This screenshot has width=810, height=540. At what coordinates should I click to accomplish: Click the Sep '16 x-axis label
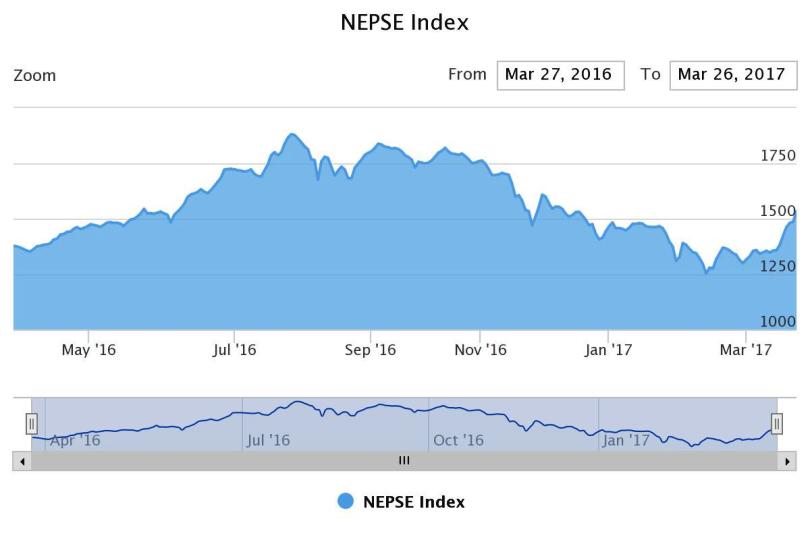click(x=370, y=350)
